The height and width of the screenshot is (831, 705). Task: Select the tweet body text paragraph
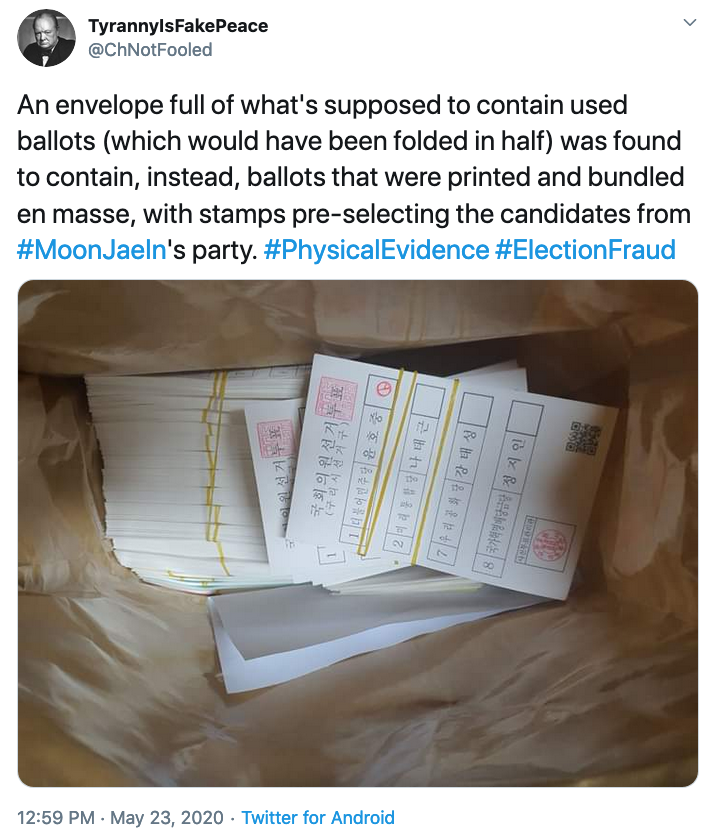coord(354,178)
